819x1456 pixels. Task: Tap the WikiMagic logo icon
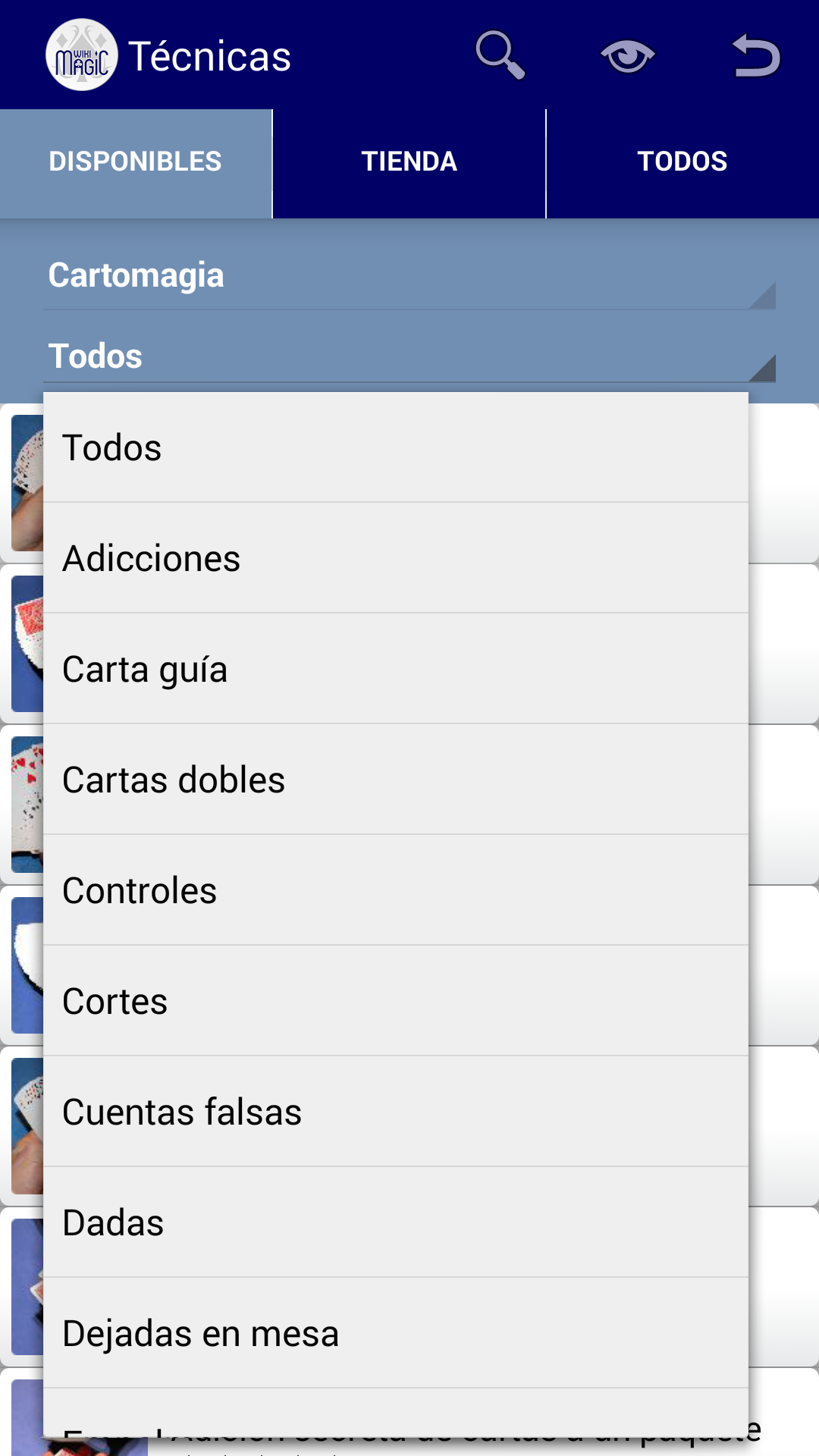[x=82, y=55]
